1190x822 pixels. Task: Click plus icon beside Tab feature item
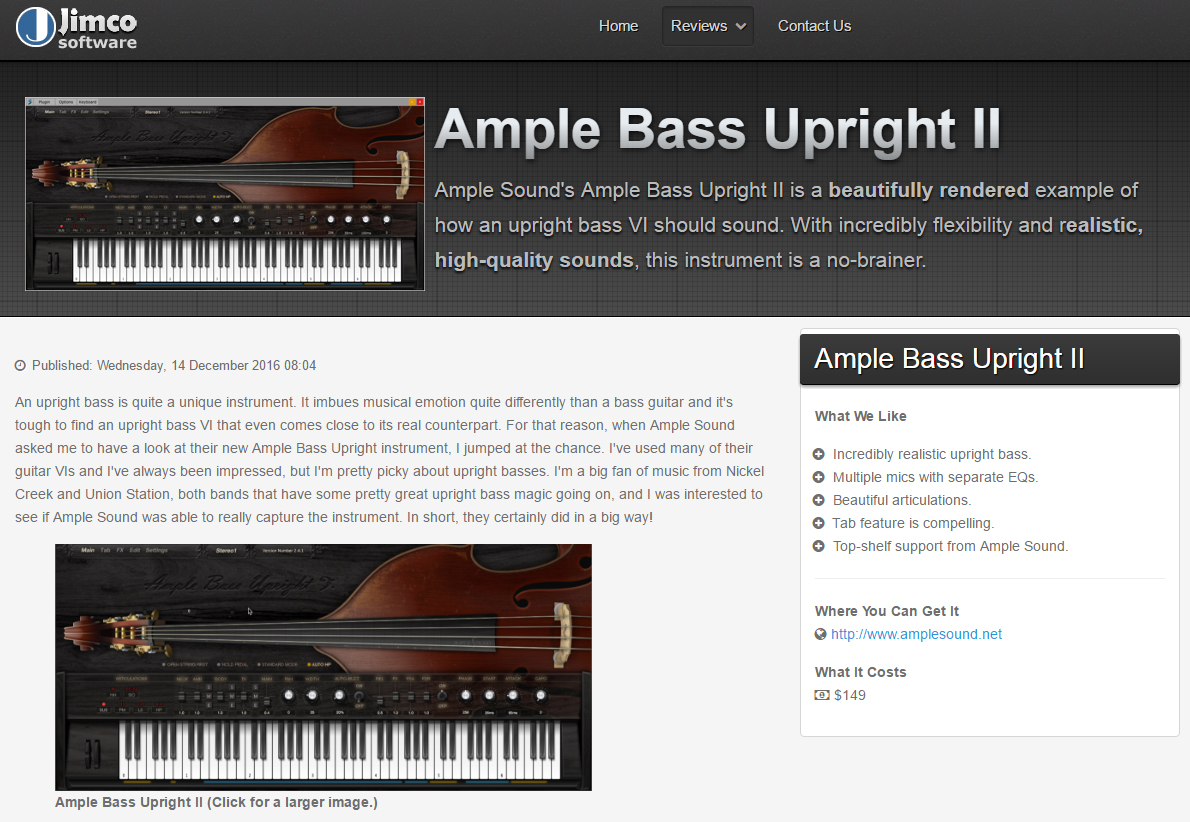(819, 523)
